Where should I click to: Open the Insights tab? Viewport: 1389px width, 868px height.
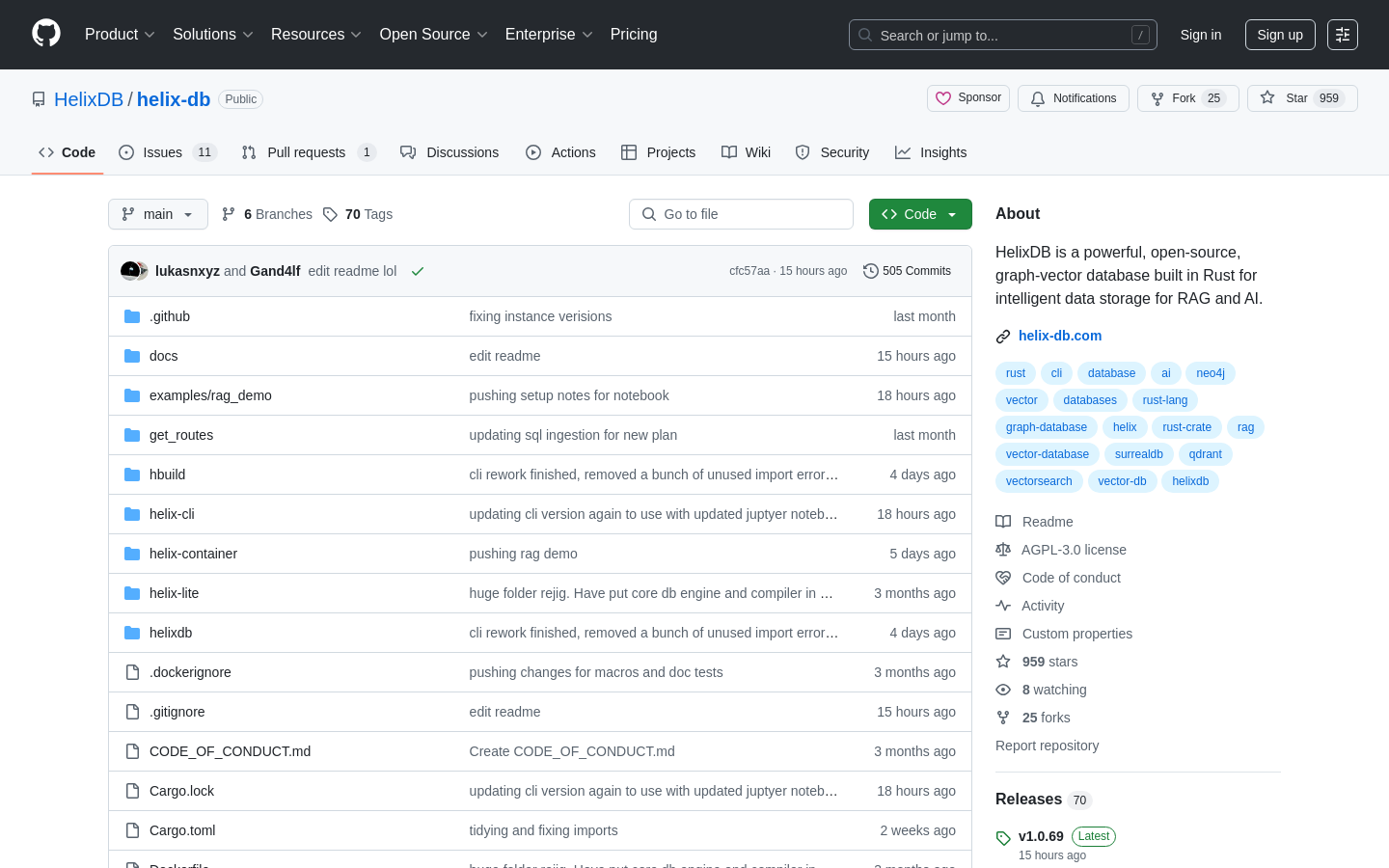(x=931, y=152)
